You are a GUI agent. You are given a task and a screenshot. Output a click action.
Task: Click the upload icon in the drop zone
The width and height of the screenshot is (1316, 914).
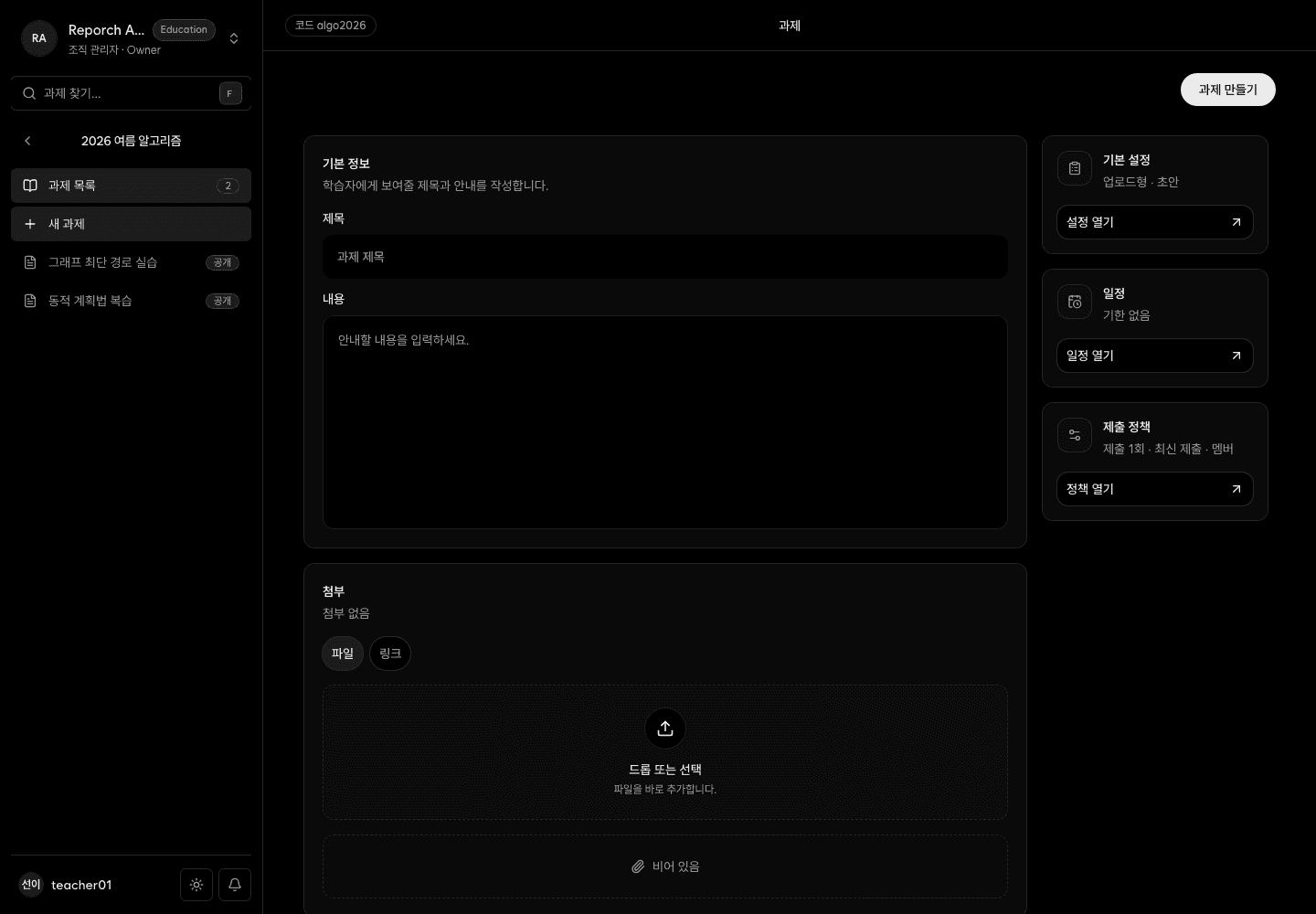665,728
